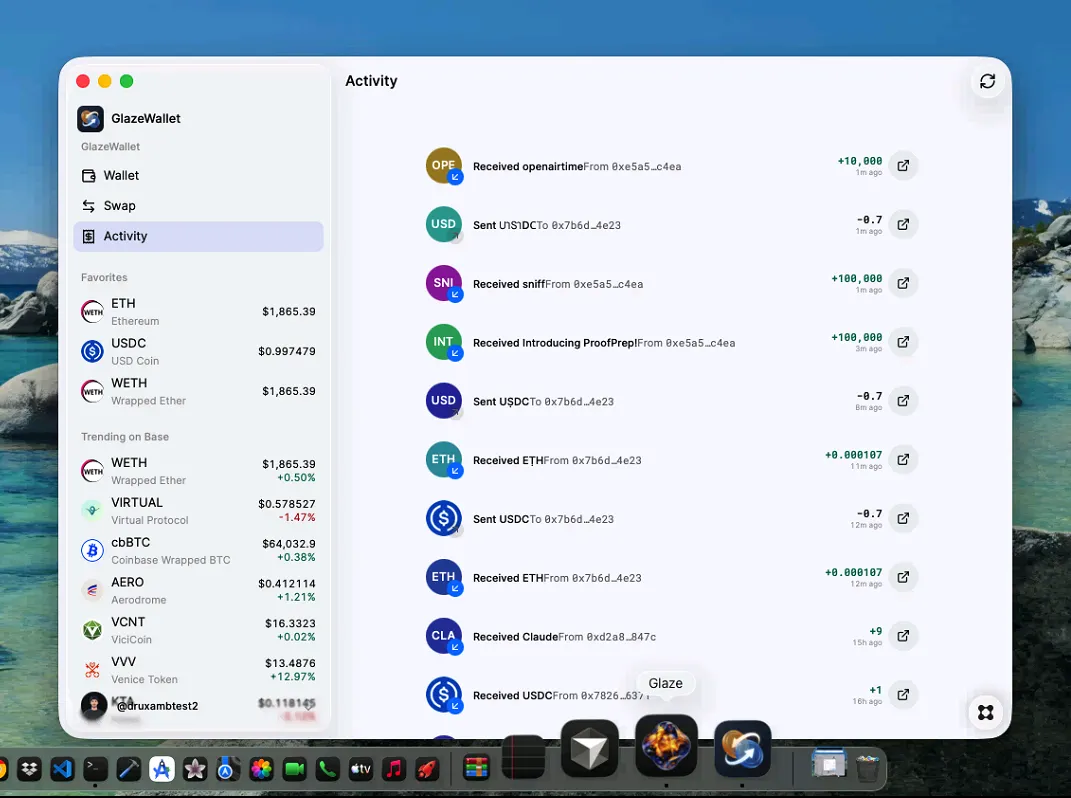Click the GlazeWallet logo icon

coord(90,119)
